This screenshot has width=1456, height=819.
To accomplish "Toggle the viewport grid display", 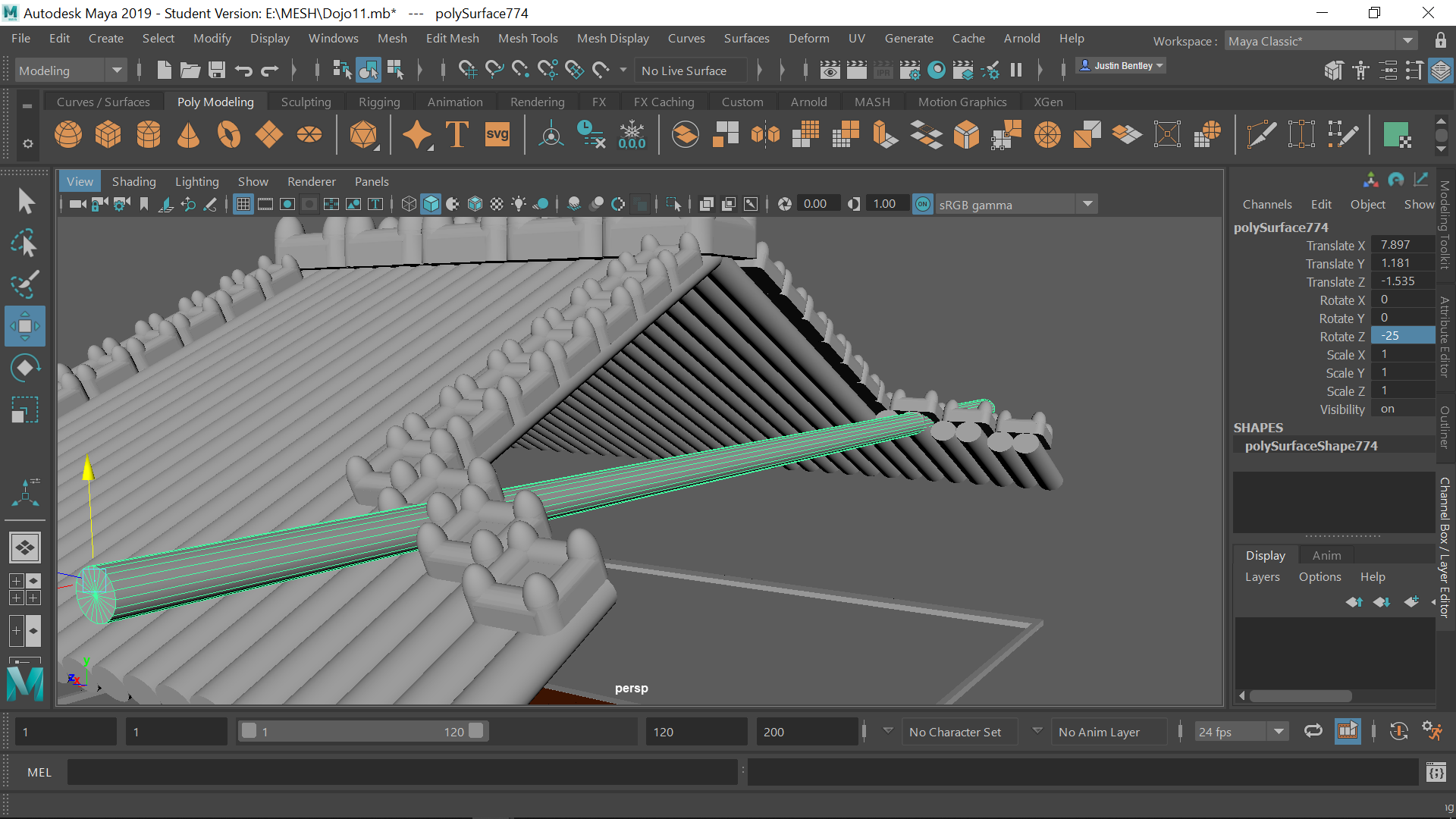I will click(x=243, y=204).
